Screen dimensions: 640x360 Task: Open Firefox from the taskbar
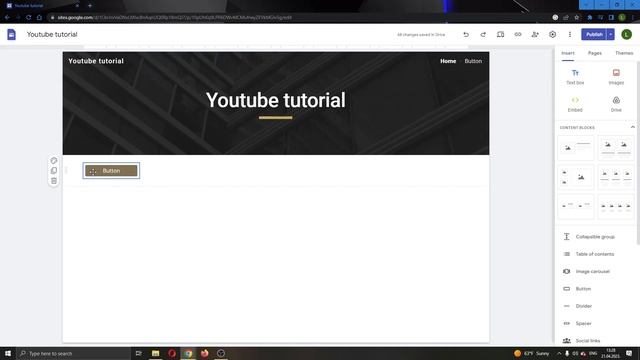coord(204,353)
